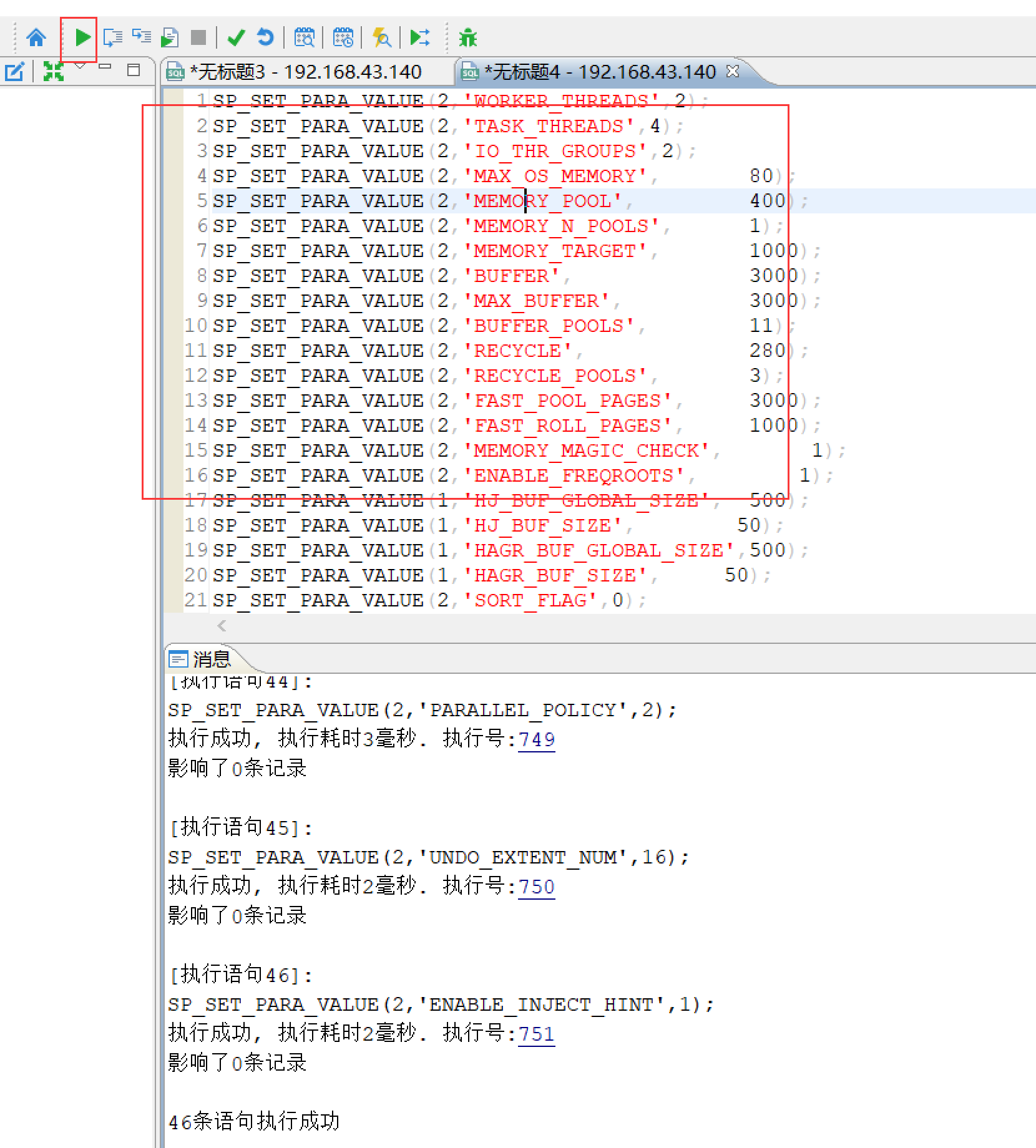The image size is (1036, 1148).
Task: Click the [执行语句45] header in messages
Action: pyautogui.click(x=240, y=828)
